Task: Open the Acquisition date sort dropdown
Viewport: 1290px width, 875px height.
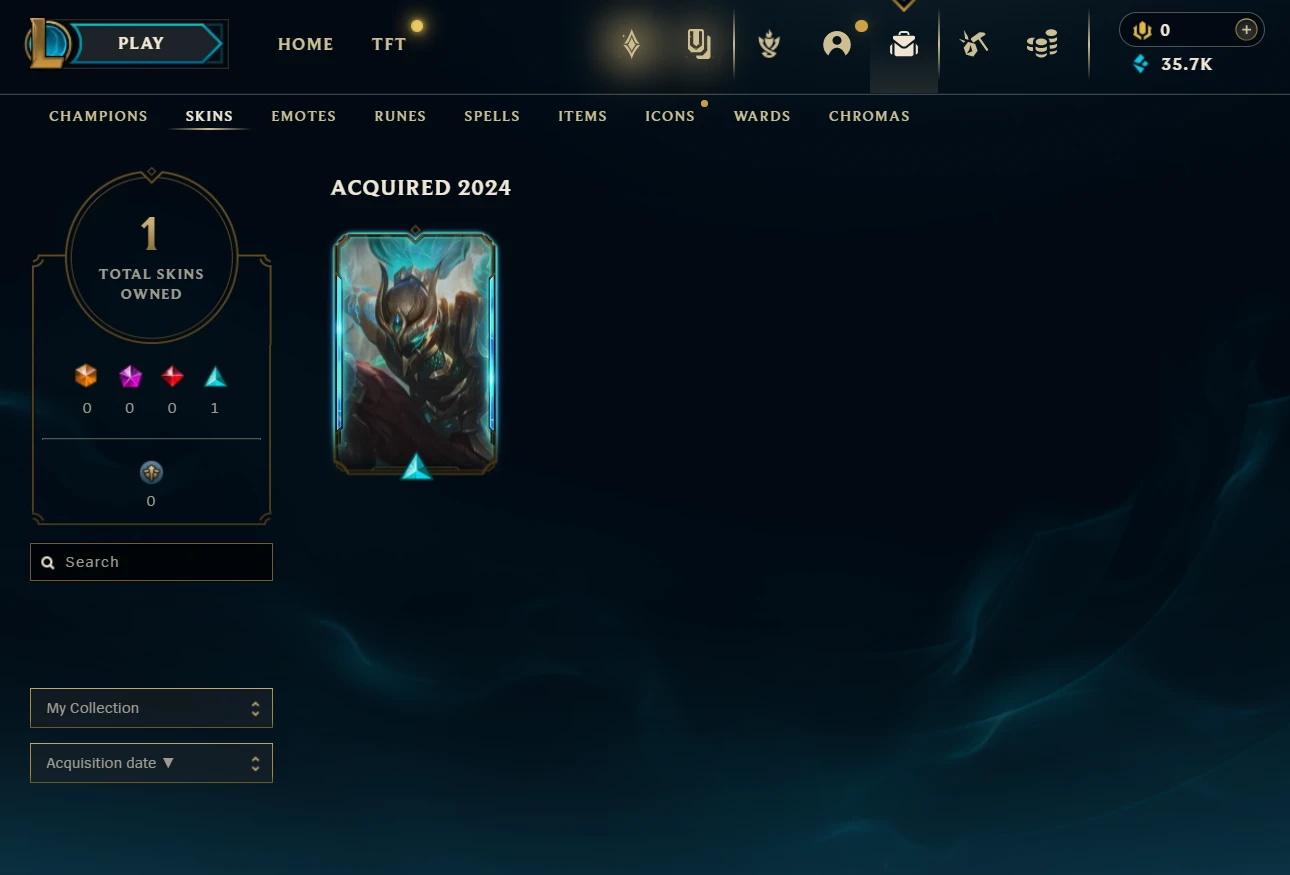Action: 151,763
